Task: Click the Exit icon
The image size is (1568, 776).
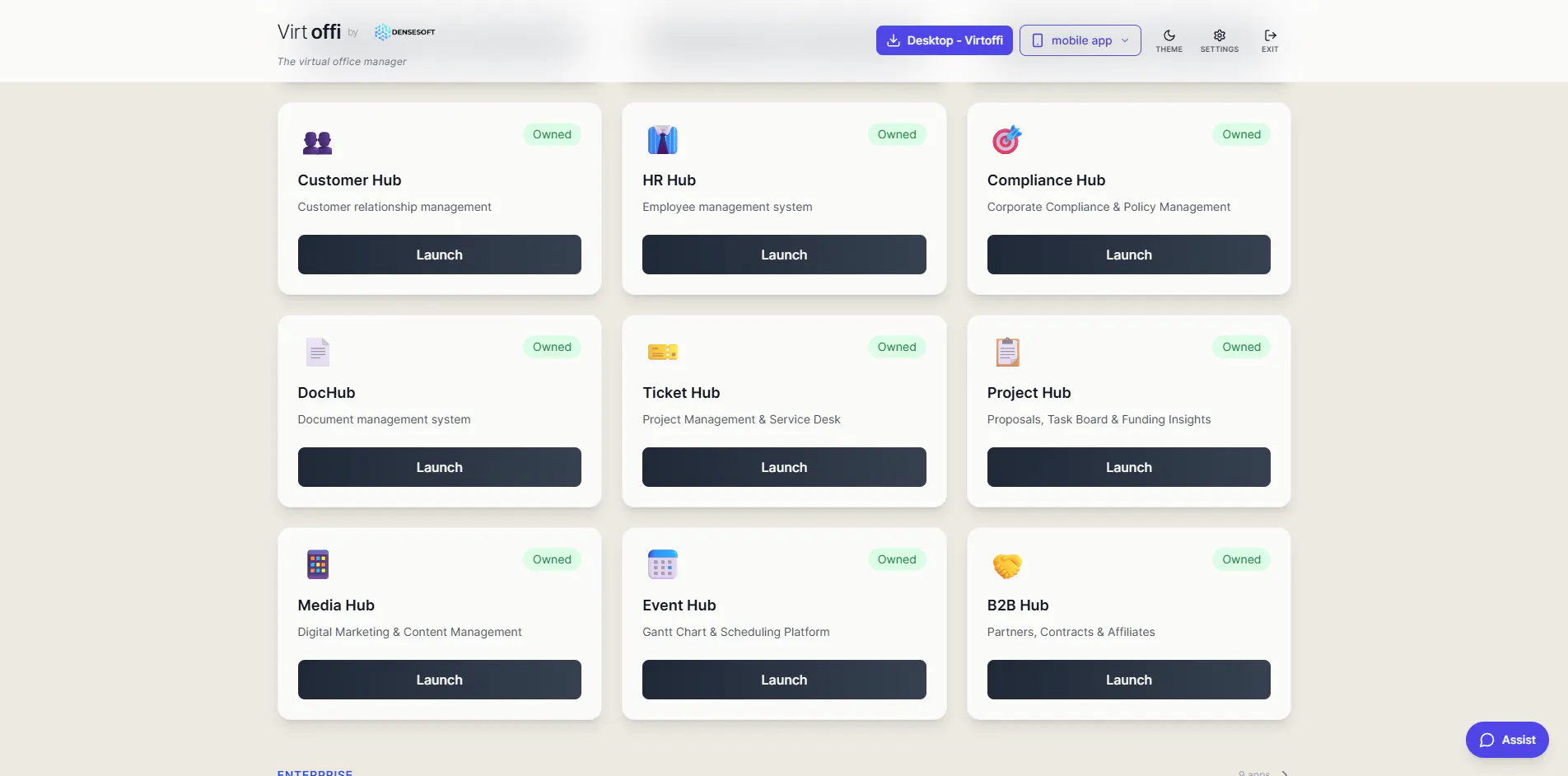Action: pos(1270,40)
